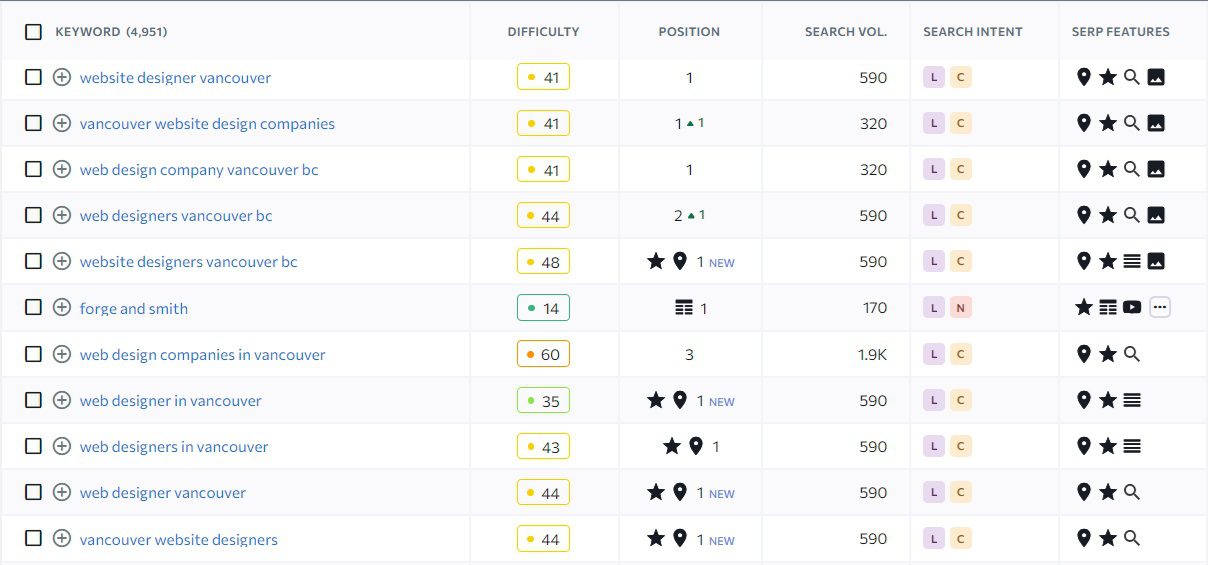Click the Search Intent column header
This screenshot has width=1208, height=565.
tap(972, 32)
